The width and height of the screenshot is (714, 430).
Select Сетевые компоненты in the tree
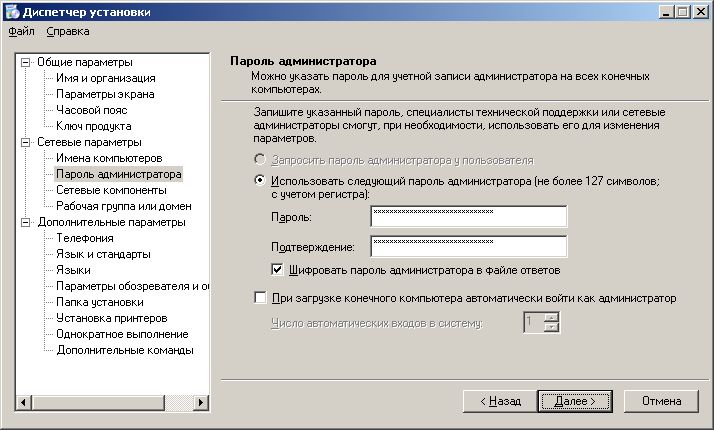(x=110, y=190)
